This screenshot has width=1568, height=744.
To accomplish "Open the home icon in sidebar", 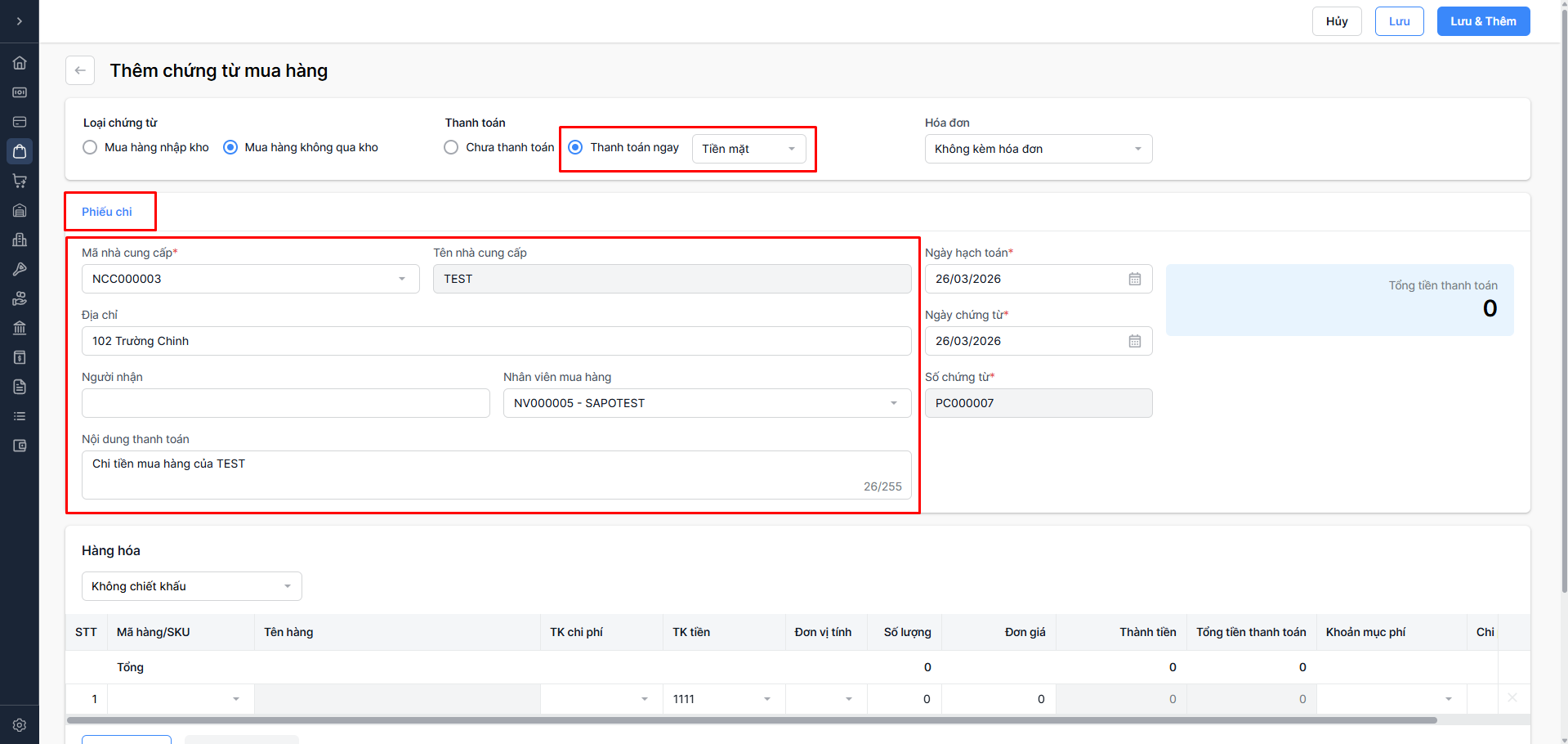I will click(x=20, y=63).
